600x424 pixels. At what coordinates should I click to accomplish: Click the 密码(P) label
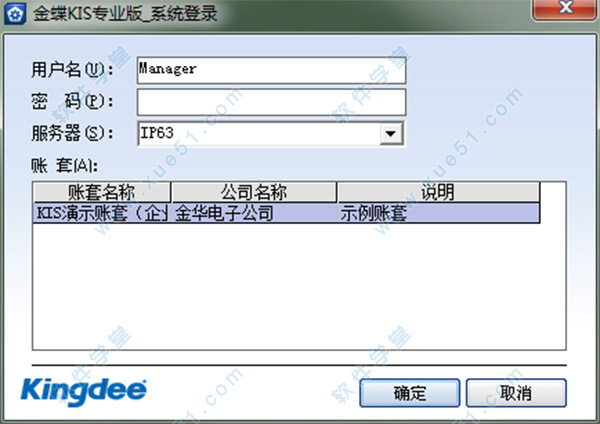[72, 102]
